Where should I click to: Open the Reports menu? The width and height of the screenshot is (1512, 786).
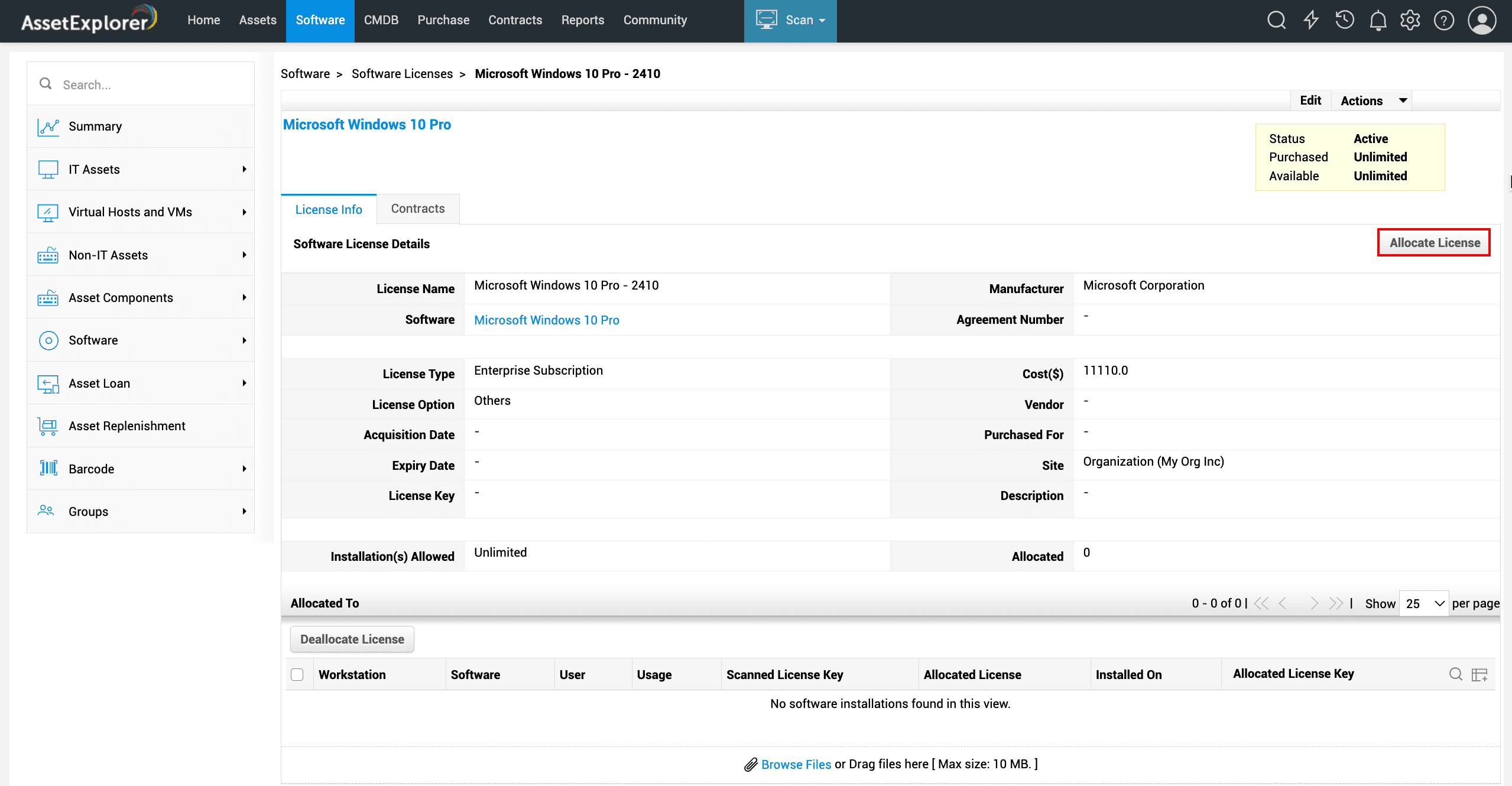pyautogui.click(x=582, y=21)
